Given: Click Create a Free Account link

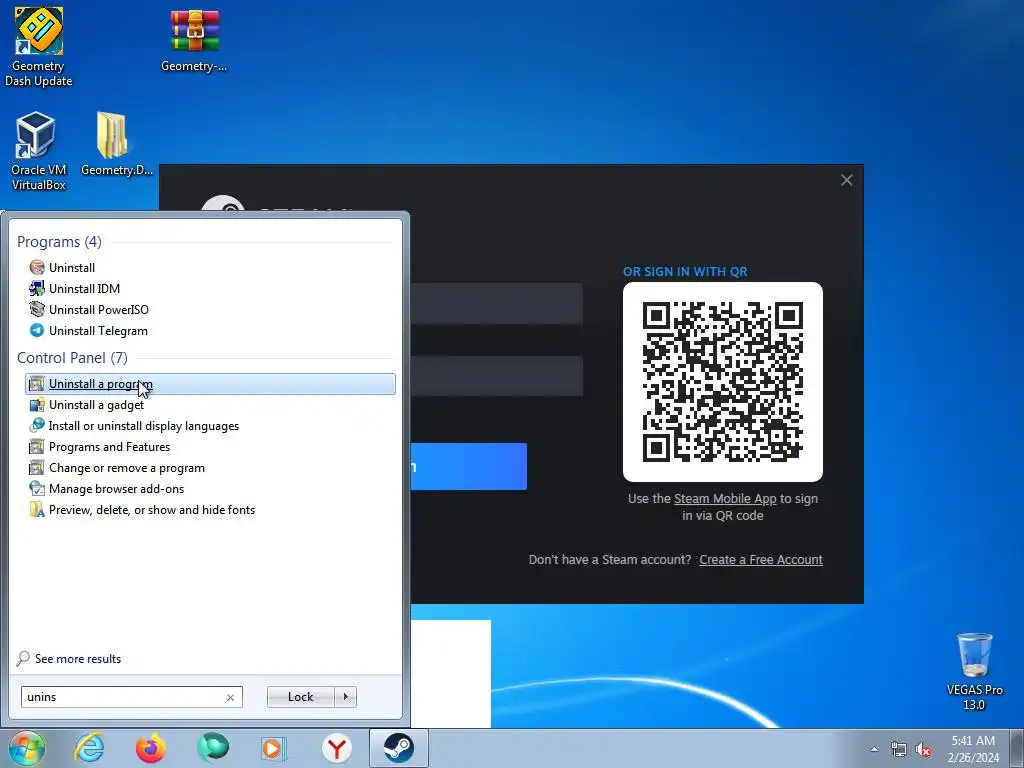Looking at the screenshot, I should pyautogui.click(x=761, y=560).
